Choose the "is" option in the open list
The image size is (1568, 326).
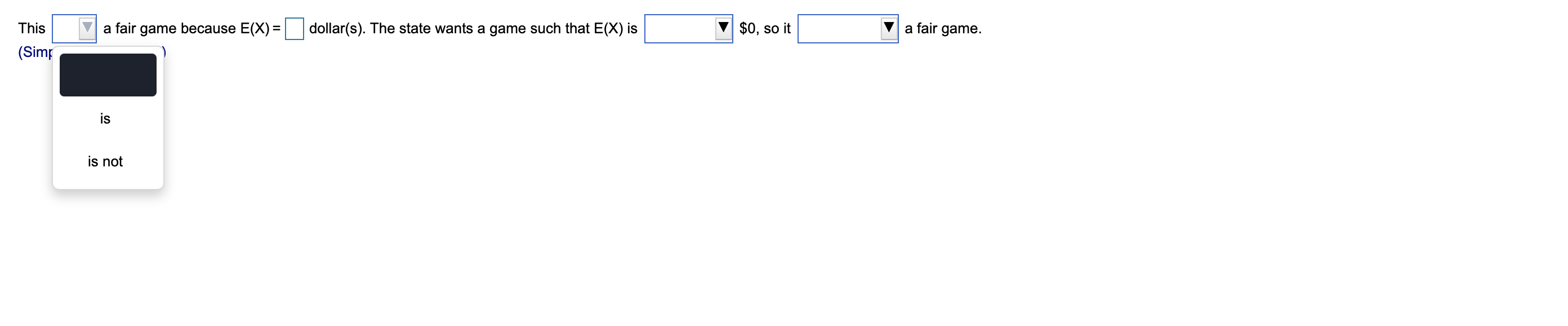point(105,119)
